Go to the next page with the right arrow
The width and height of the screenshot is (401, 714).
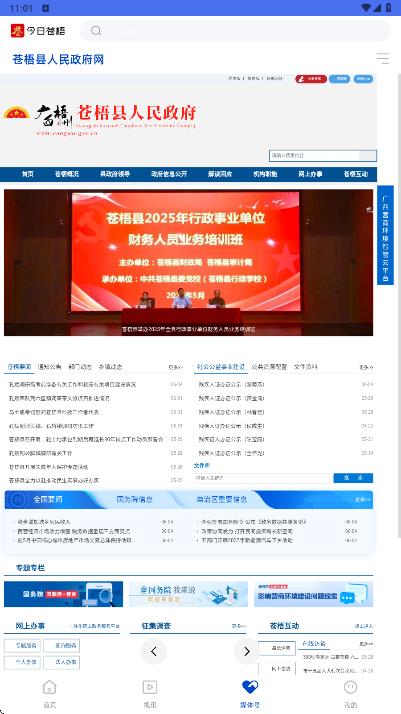(x=246, y=652)
